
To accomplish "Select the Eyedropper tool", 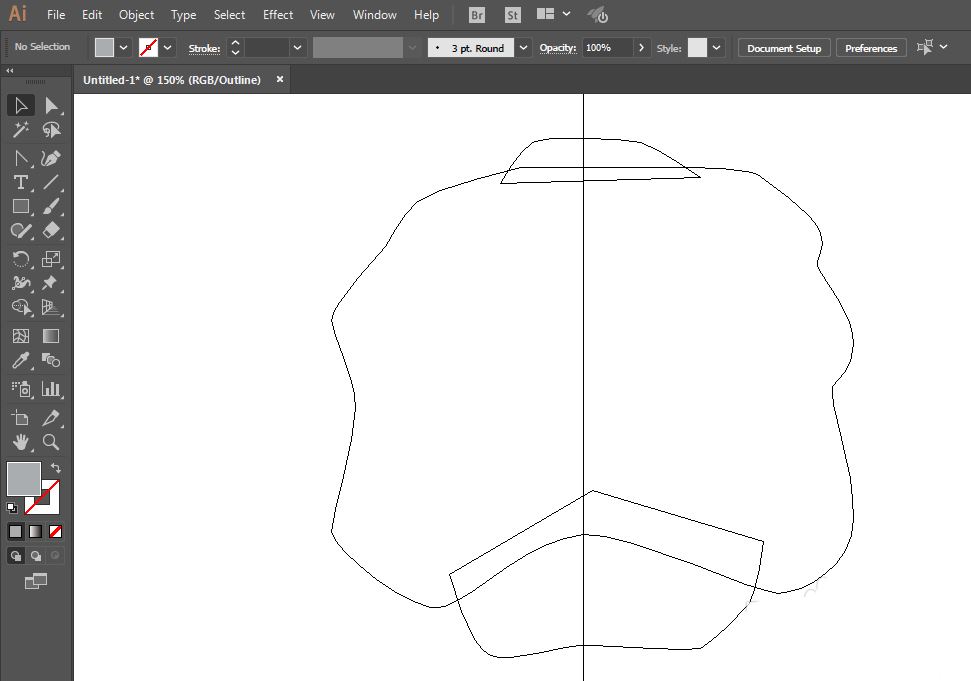I will tap(20, 360).
